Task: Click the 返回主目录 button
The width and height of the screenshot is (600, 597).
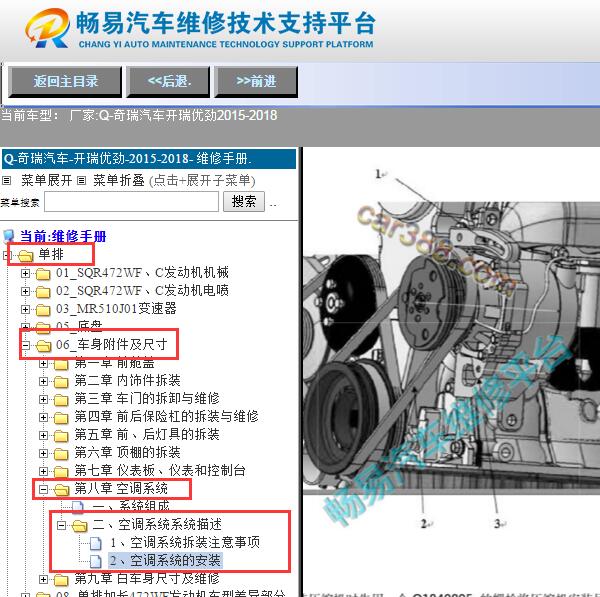Action: pos(65,82)
